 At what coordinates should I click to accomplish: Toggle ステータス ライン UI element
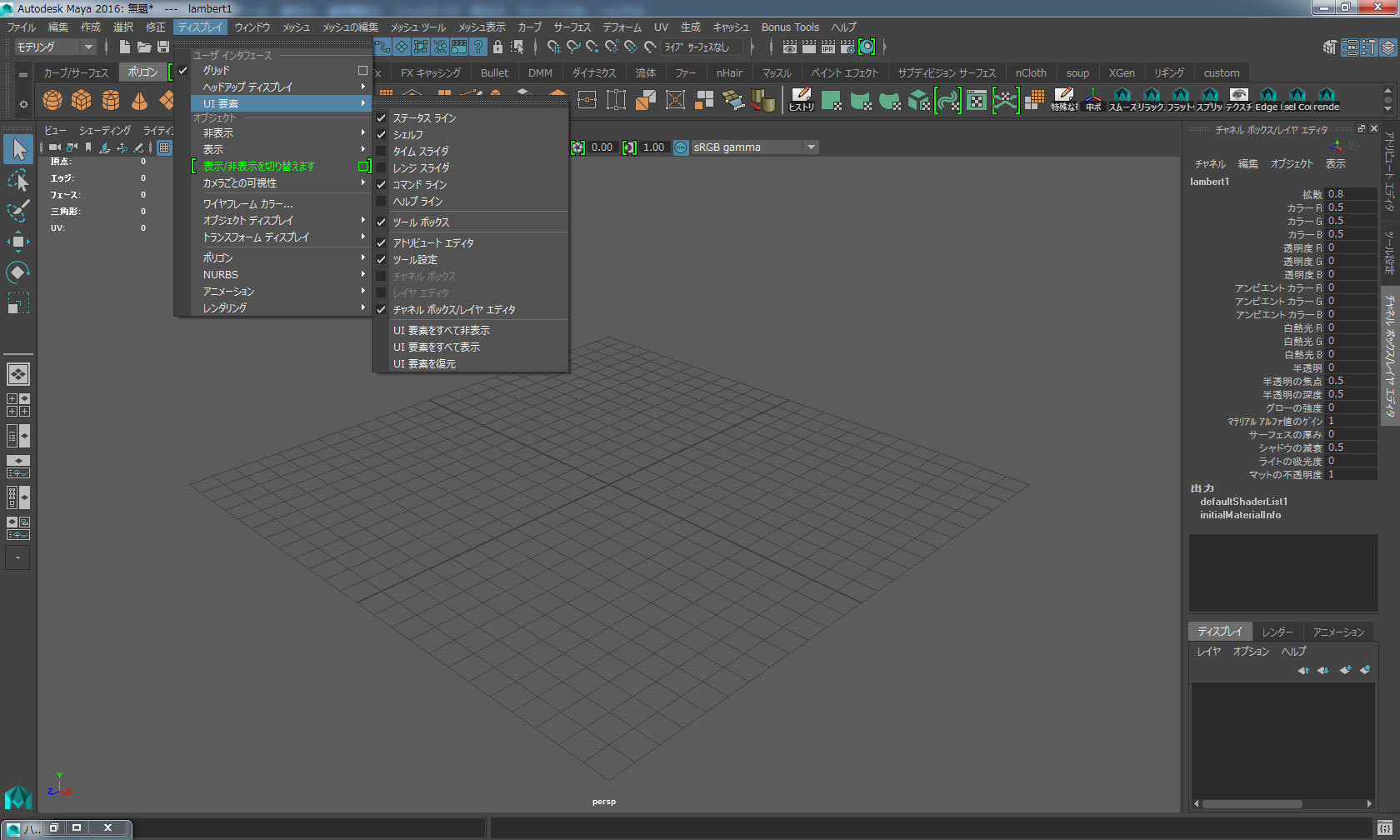(x=472, y=117)
